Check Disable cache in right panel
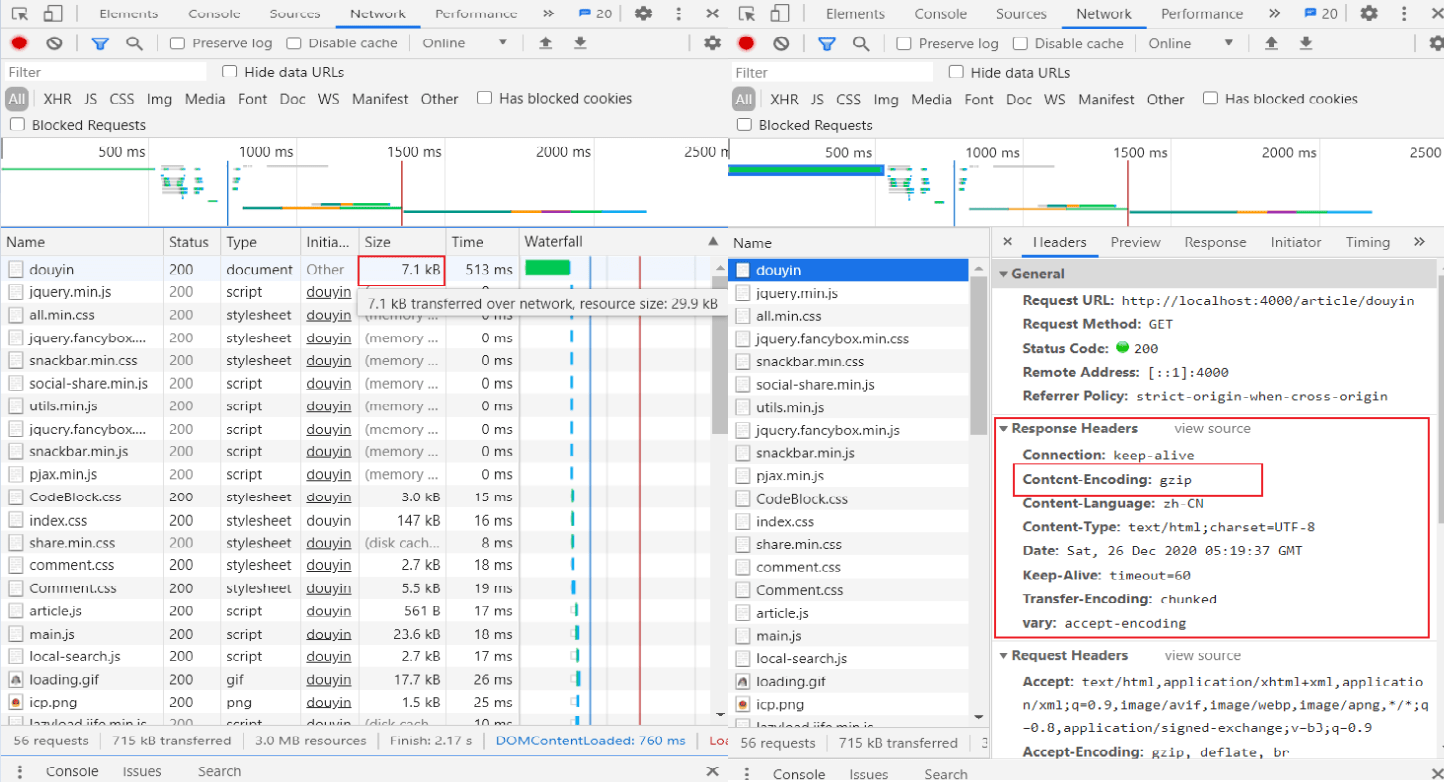 [1020, 43]
